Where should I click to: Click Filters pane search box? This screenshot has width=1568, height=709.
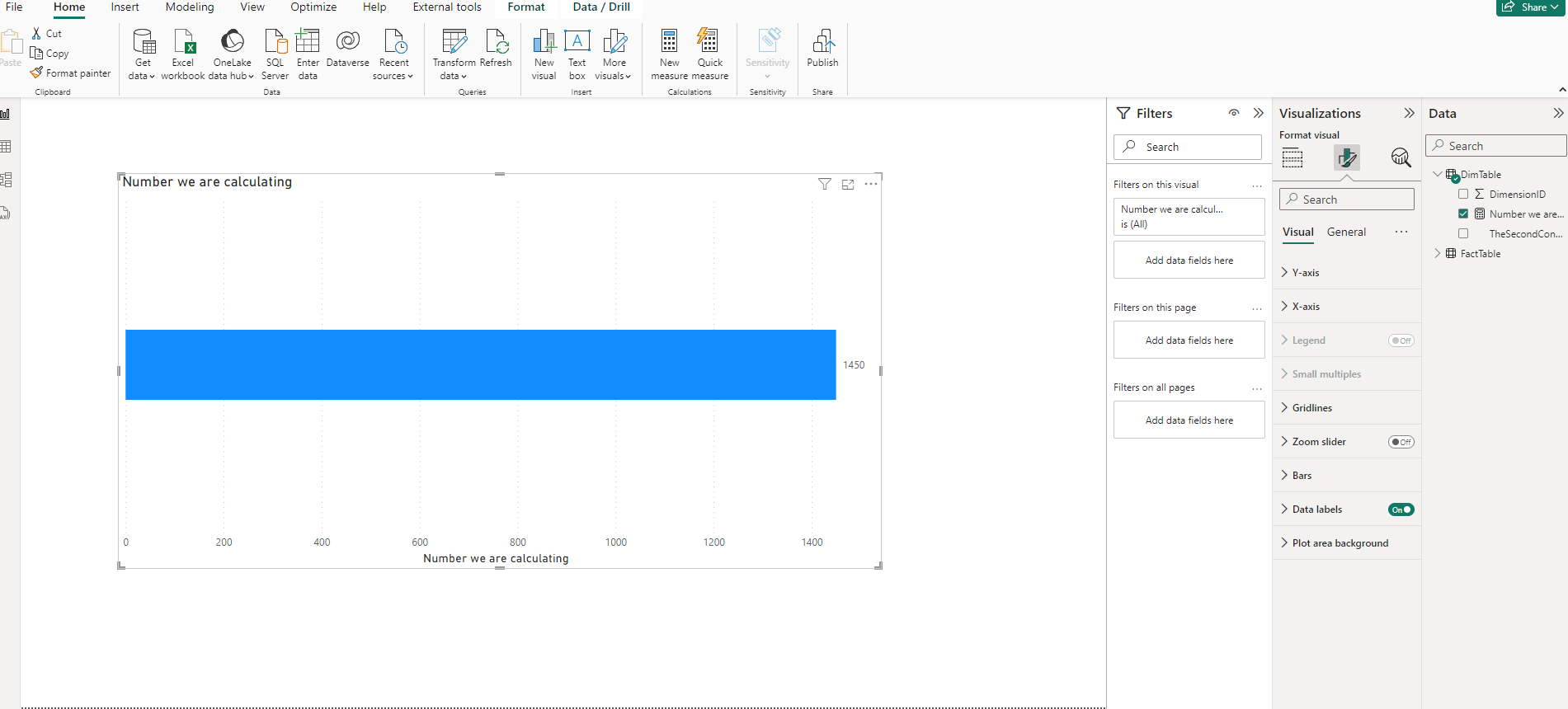point(1188,147)
